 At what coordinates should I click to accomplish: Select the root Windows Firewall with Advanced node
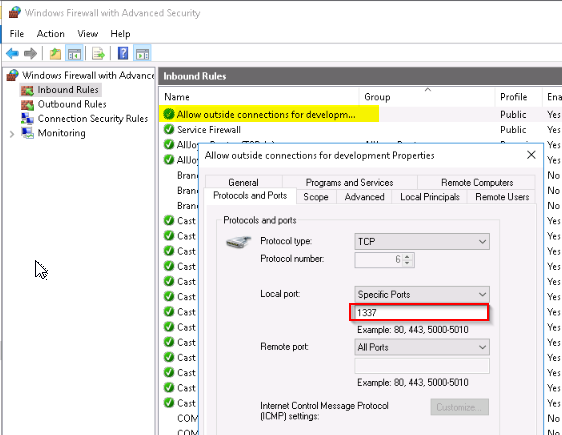point(80,75)
